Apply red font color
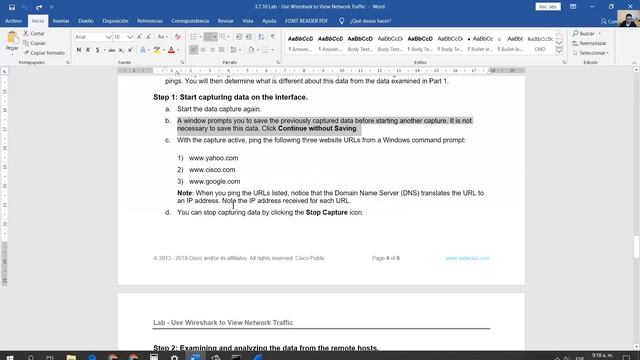This screenshot has width=640, height=360. [171, 50]
